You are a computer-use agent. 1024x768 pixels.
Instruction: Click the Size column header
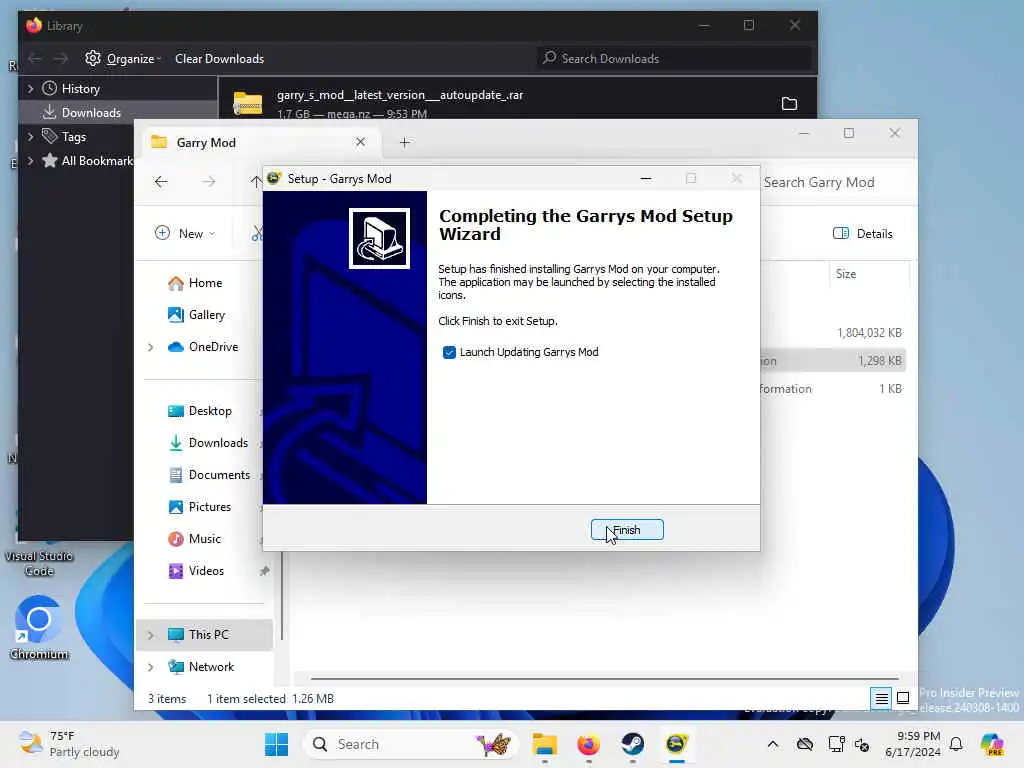tap(846, 274)
